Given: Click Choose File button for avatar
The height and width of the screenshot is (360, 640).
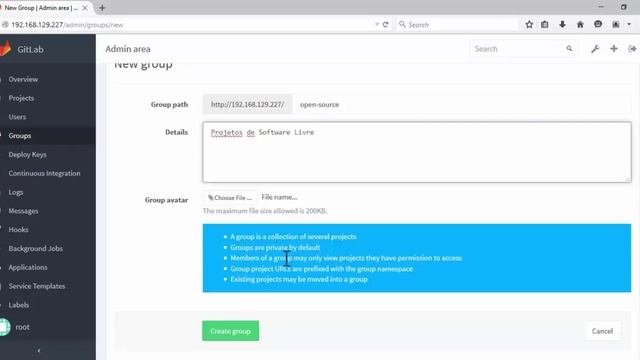Looking at the screenshot, I should [x=230, y=198].
